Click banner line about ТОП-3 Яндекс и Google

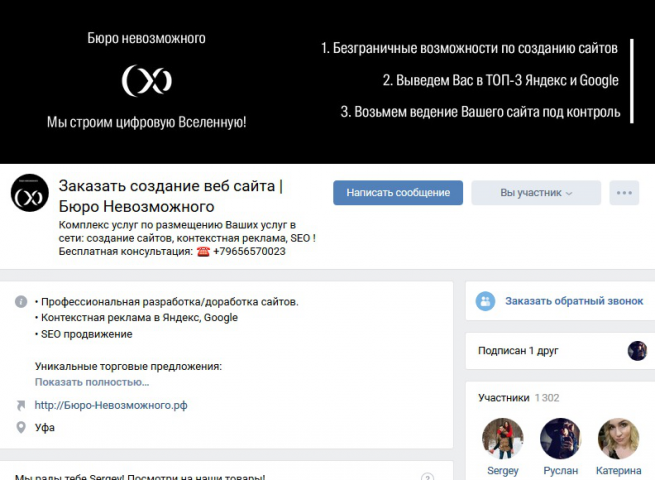coord(500,80)
